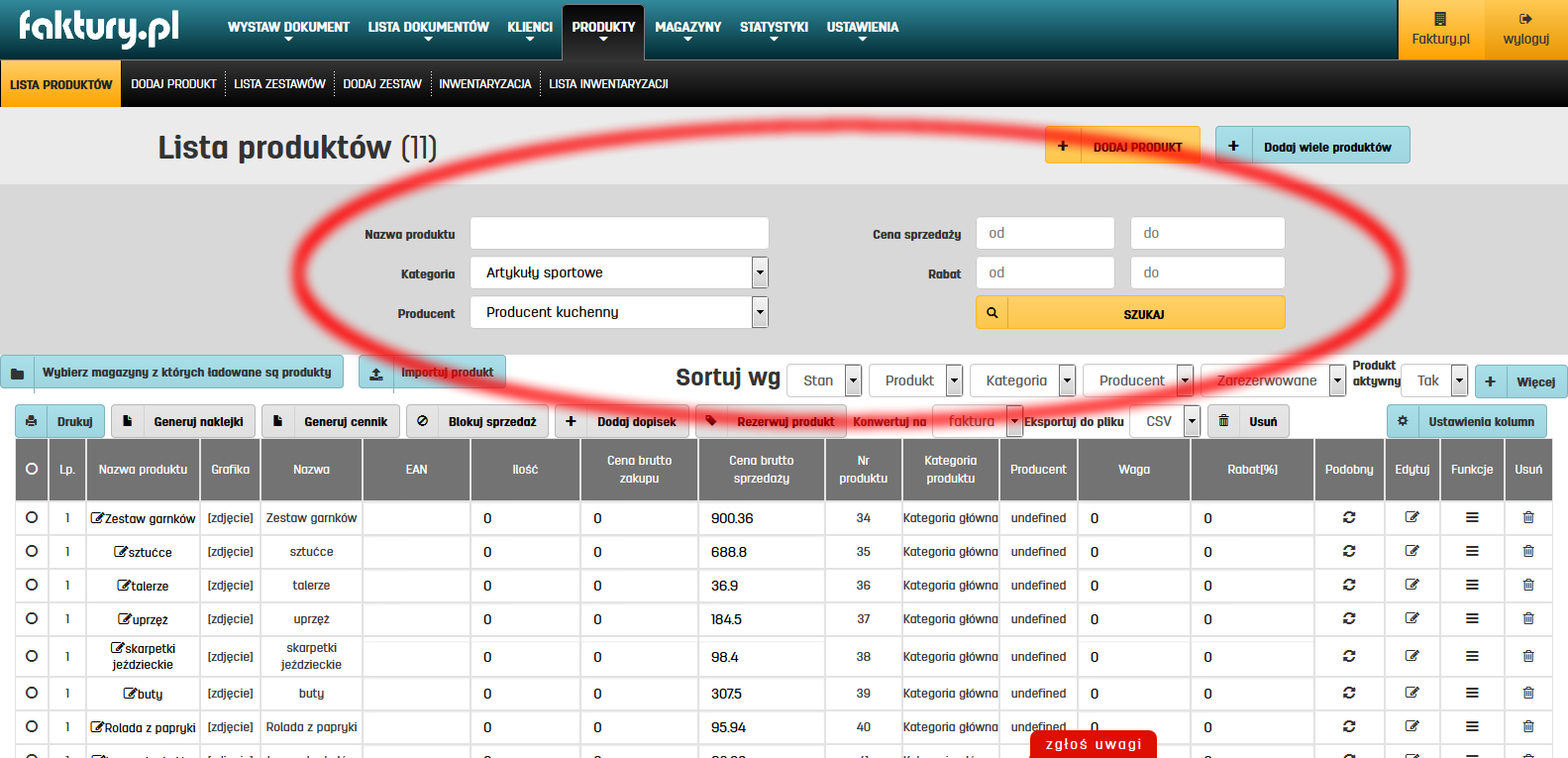Click the printer icon next to Drukuj
Image resolution: width=1568 pixels, height=758 pixels.
32,421
